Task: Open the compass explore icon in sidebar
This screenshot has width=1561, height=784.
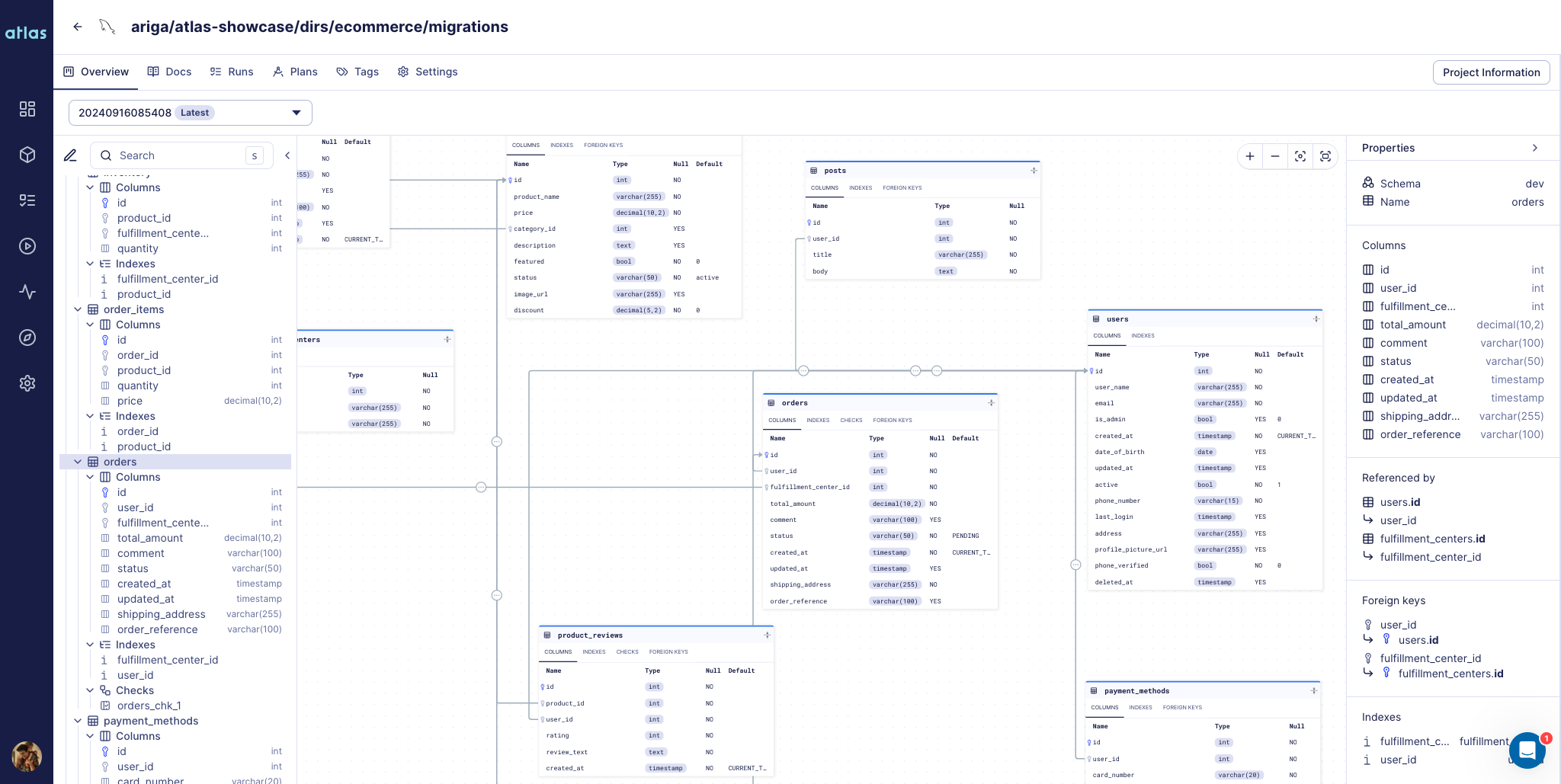Action: pos(27,338)
